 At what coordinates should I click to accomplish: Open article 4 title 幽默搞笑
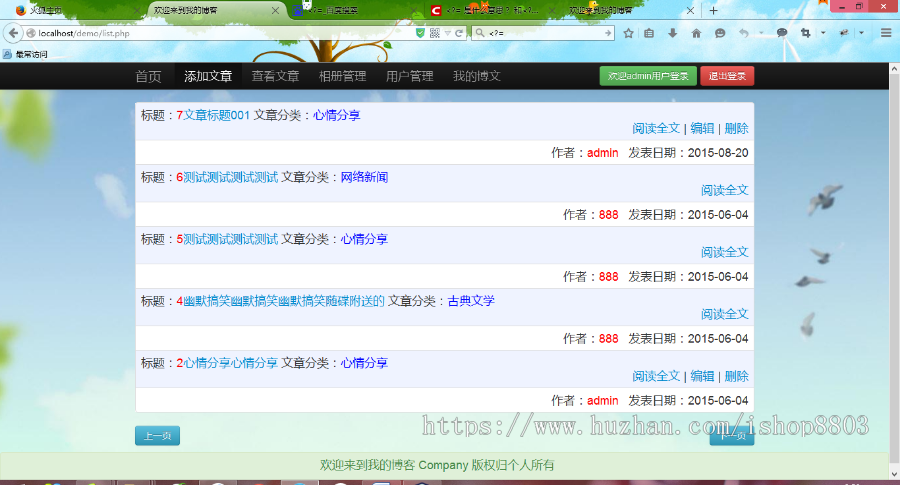[x=284, y=301]
